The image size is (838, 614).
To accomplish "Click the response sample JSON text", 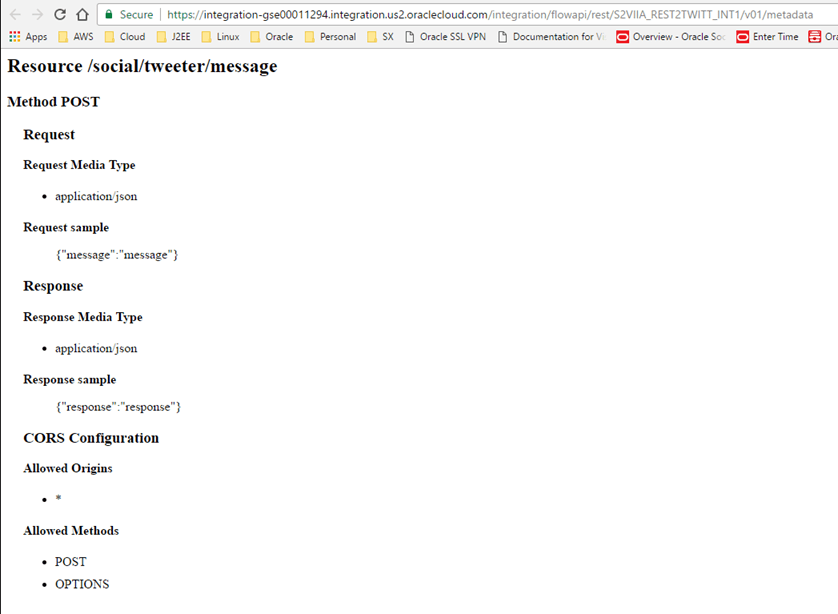I will click(x=118, y=407).
